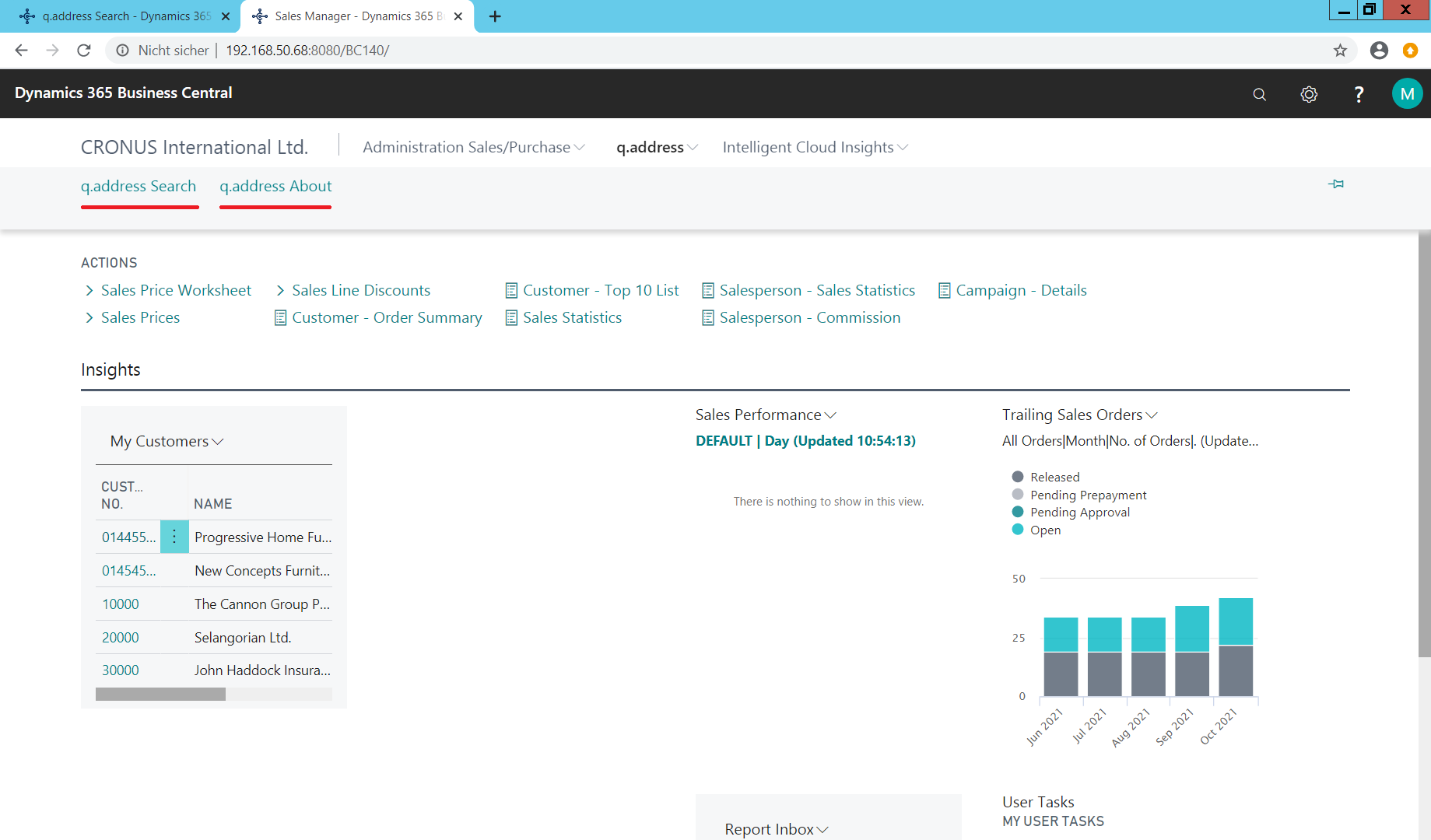
Task: Open q.address Search page
Action: tap(139, 187)
